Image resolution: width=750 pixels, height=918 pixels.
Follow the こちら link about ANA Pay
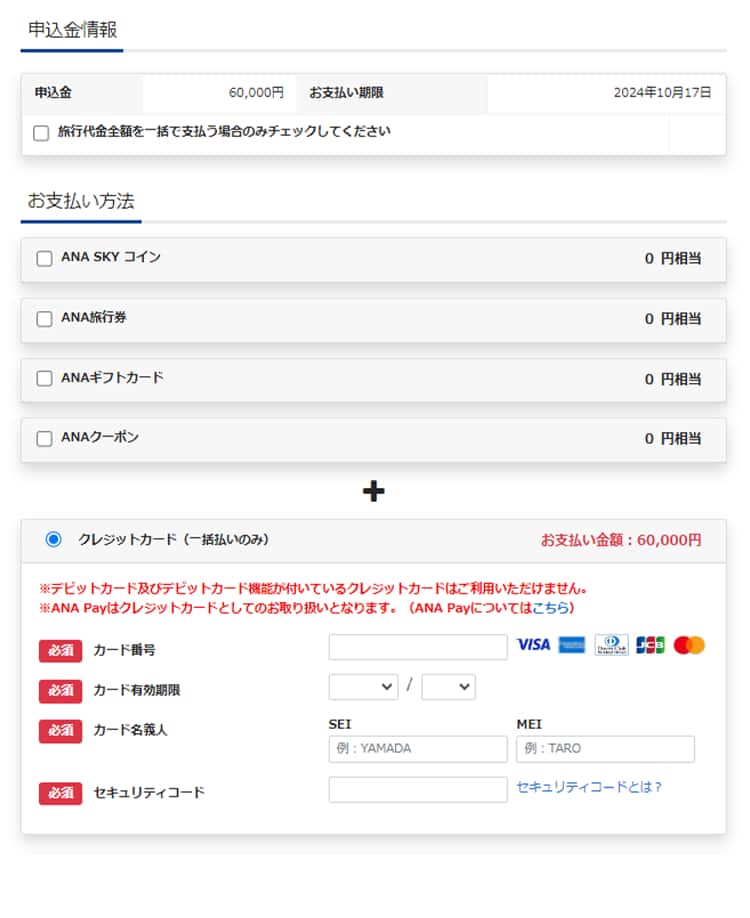(550, 608)
